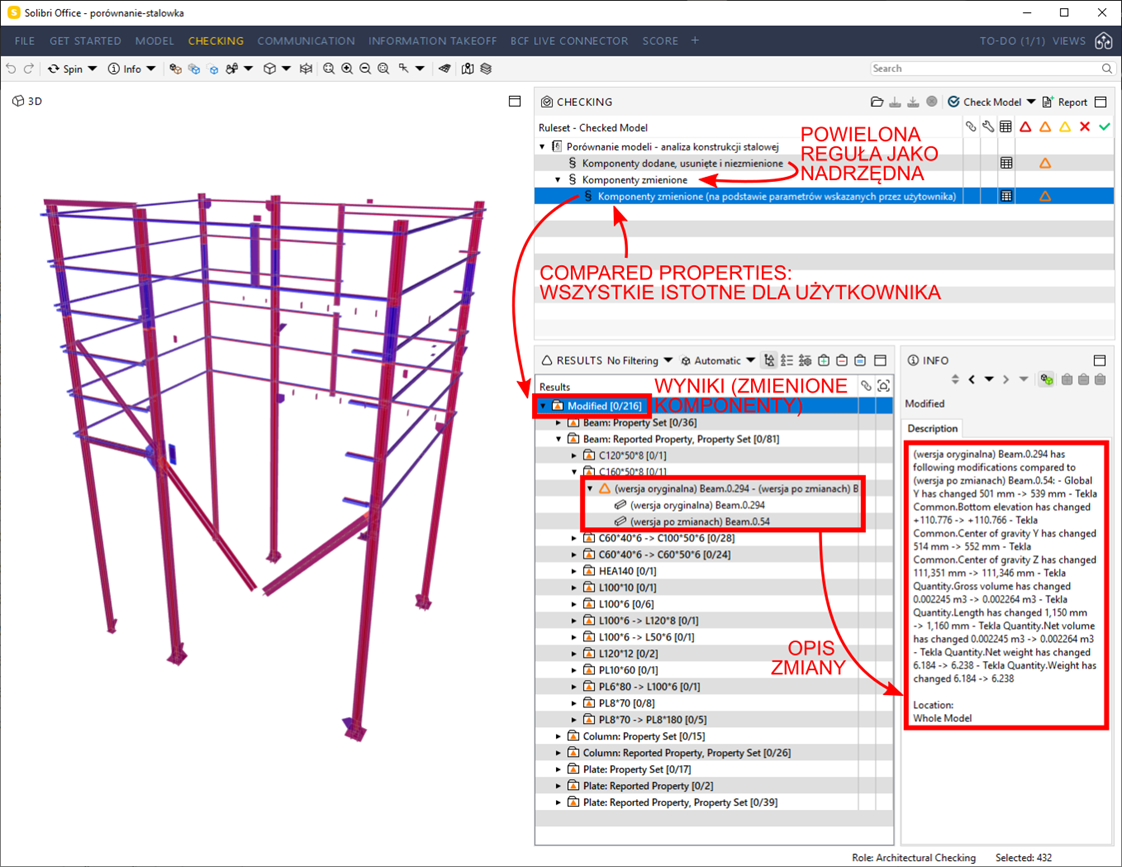Click Check Model button
The height and width of the screenshot is (867, 1122).
tap(985, 102)
